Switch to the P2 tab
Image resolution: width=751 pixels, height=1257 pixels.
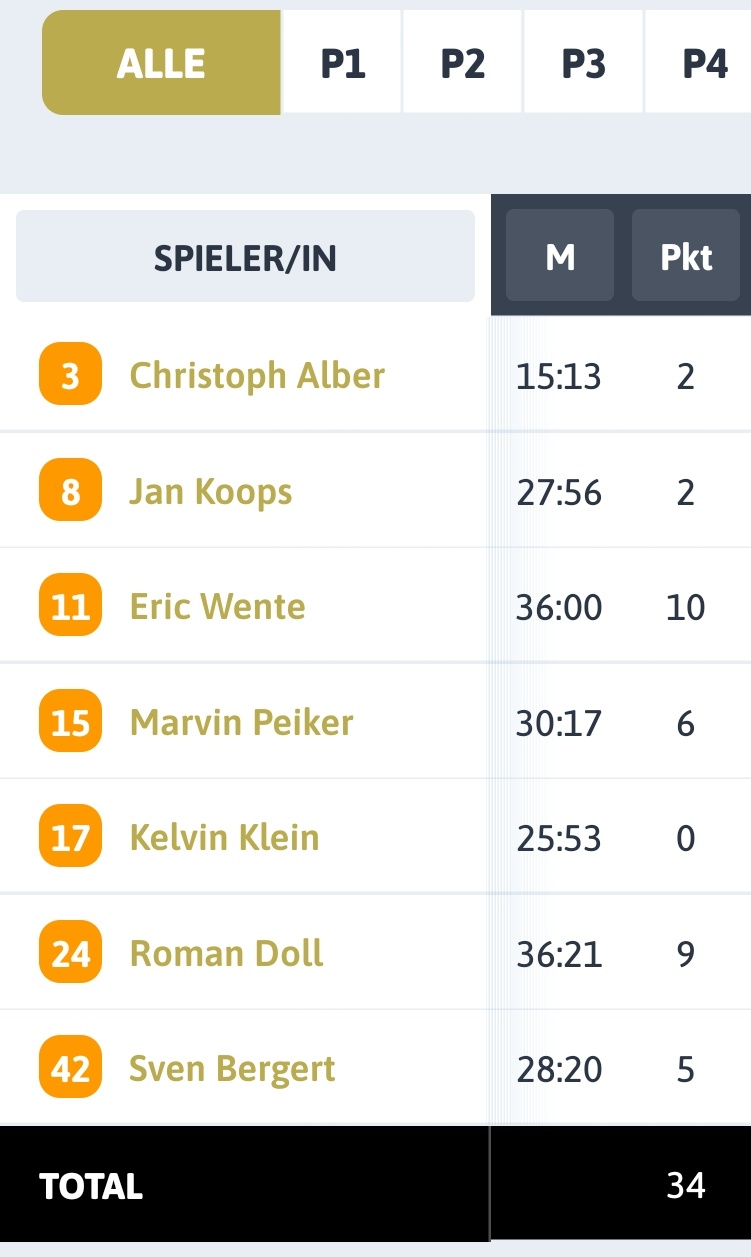(463, 63)
